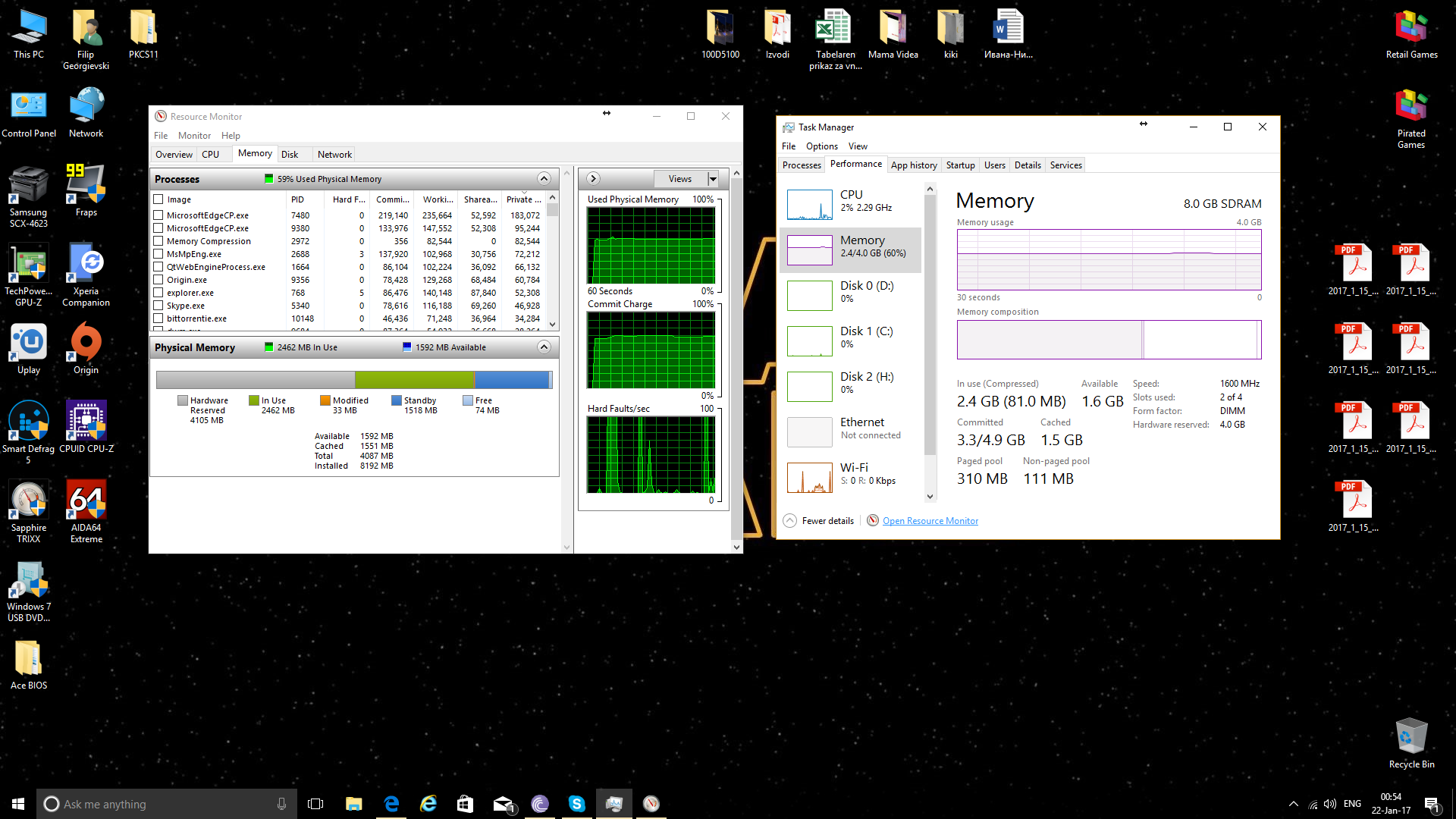Collapse the Processes section in Resource Monitor
This screenshot has width=1456, height=819.
click(544, 179)
